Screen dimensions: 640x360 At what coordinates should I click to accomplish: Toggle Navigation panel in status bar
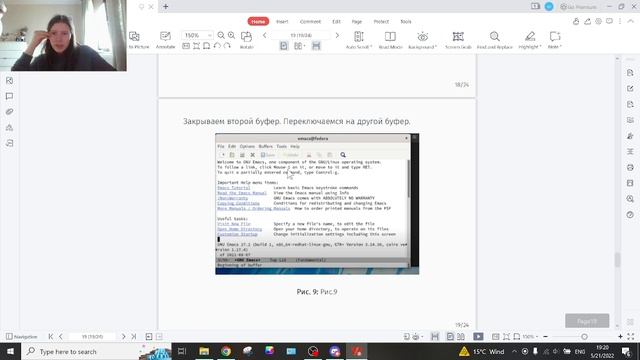21,337
